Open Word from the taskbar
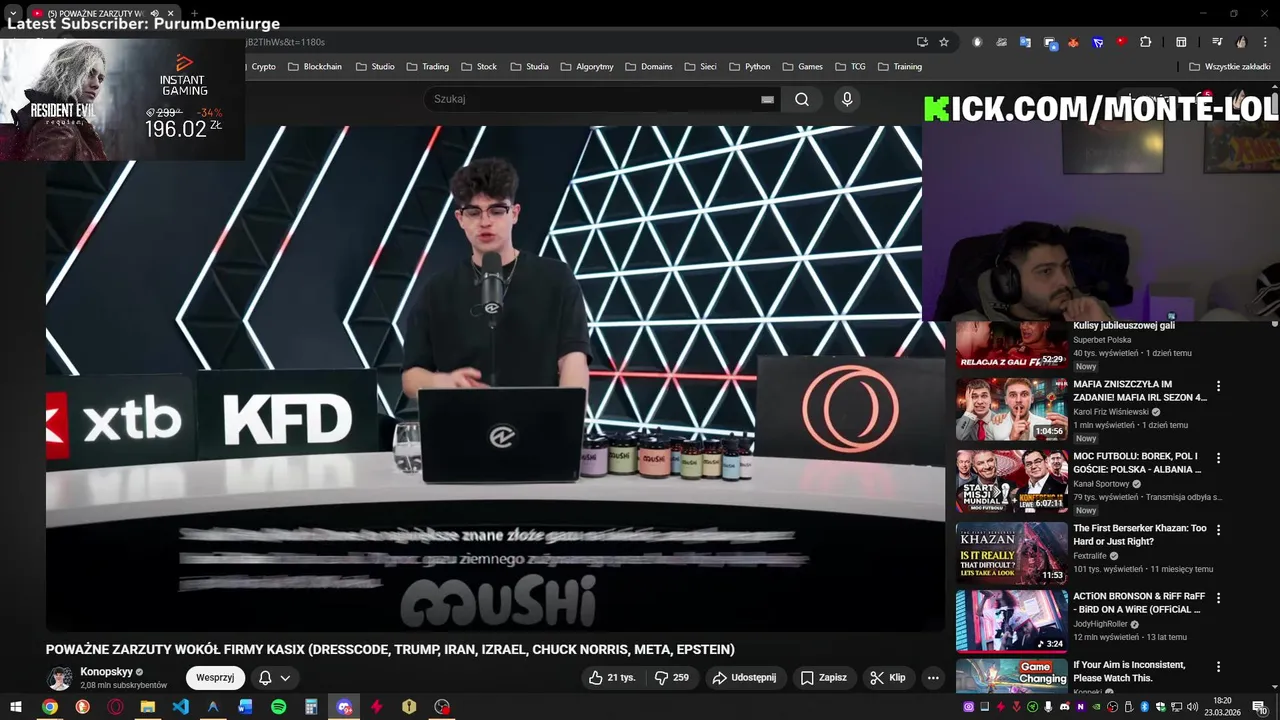 point(245,707)
